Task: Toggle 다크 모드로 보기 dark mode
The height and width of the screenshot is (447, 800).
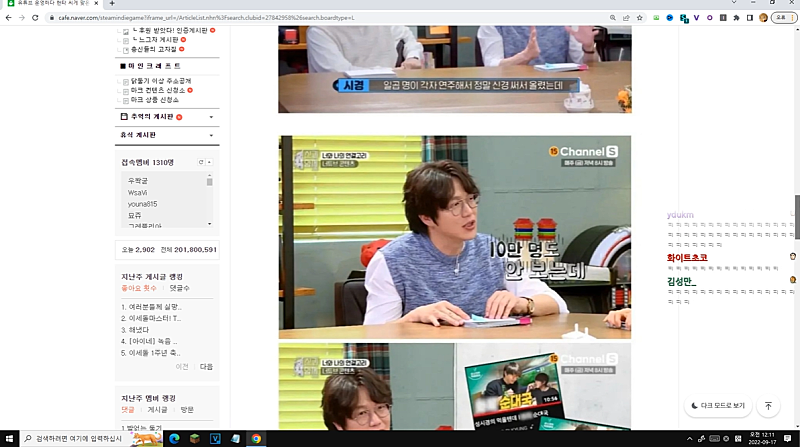Action: 718,406
